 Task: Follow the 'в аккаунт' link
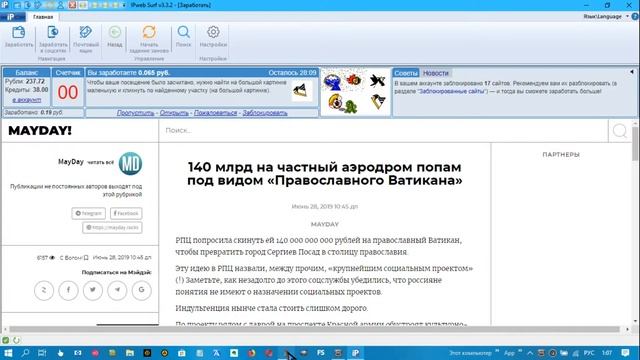pos(27,100)
